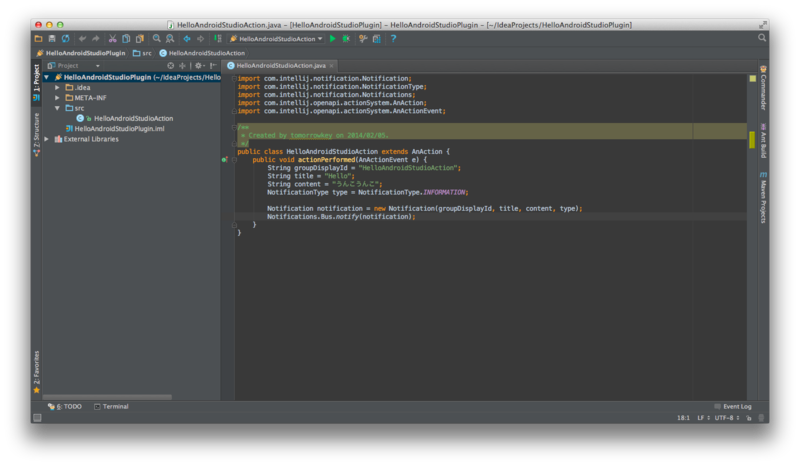Image resolution: width=800 pixels, height=466 pixels.
Task: Click the Paste clipboard icon
Action: point(139,39)
